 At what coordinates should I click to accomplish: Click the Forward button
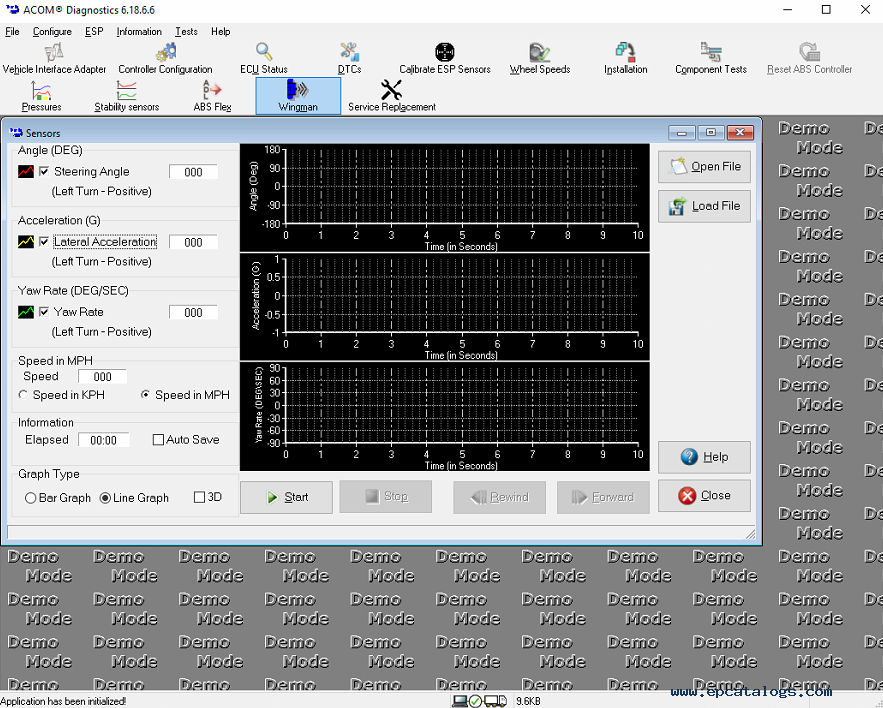click(603, 497)
